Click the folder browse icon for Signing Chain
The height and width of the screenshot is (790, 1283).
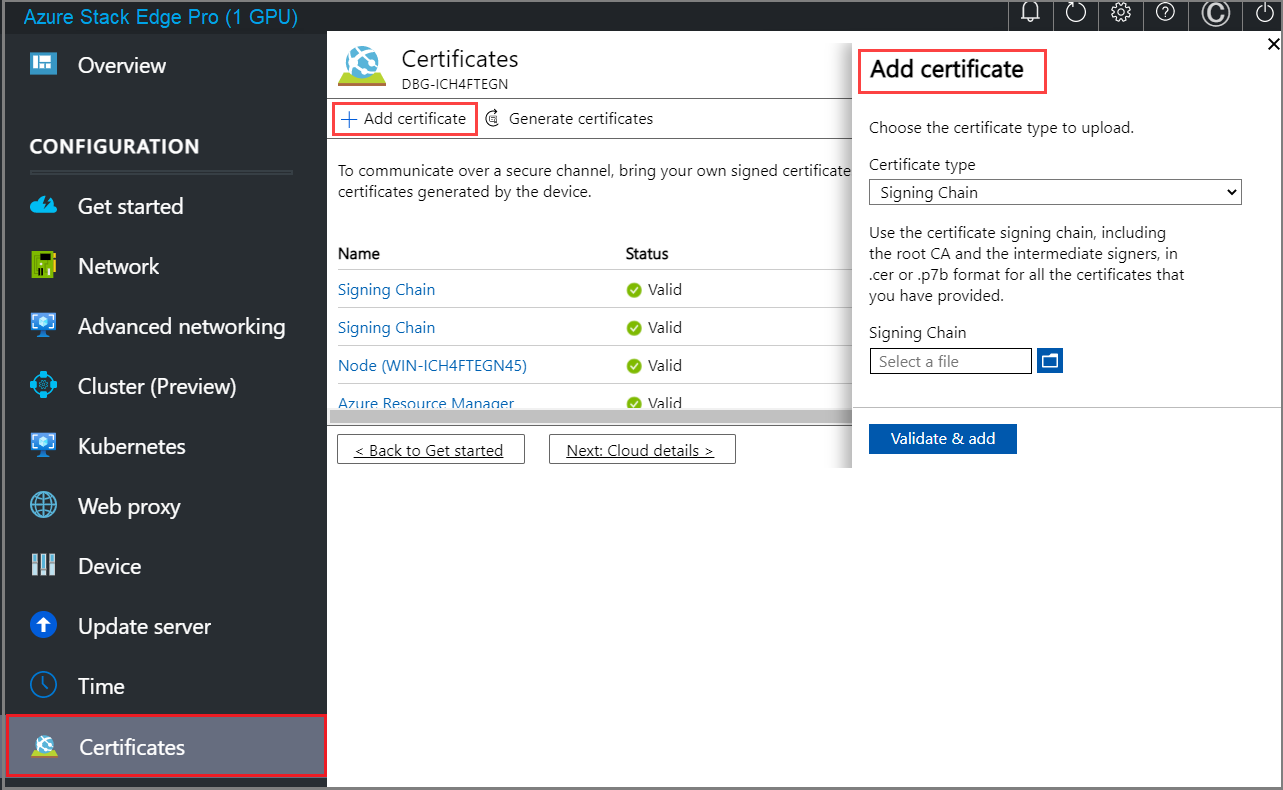click(x=1049, y=361)
